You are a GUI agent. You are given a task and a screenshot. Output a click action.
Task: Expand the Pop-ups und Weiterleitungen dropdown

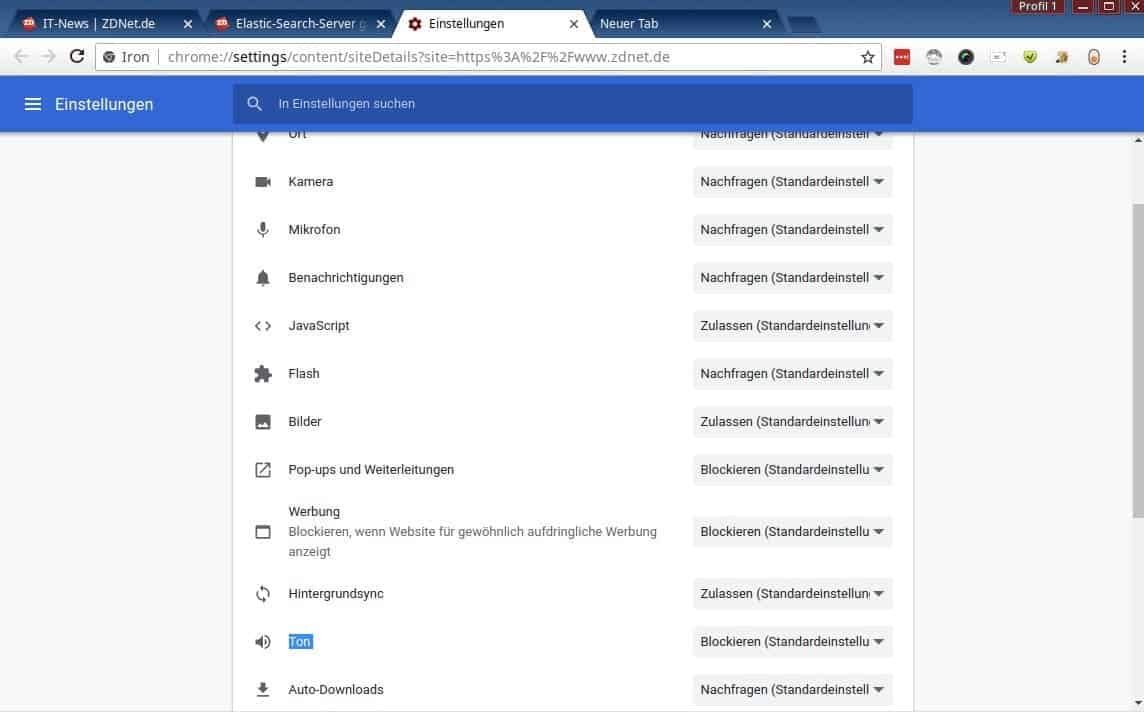[792, 470]
